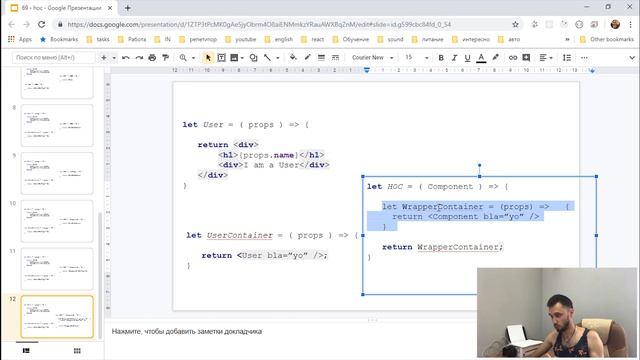This screenshot has width=640, height=360.
Task: Expand the hidden bookmarks chevron
Action: click(567, 39)
